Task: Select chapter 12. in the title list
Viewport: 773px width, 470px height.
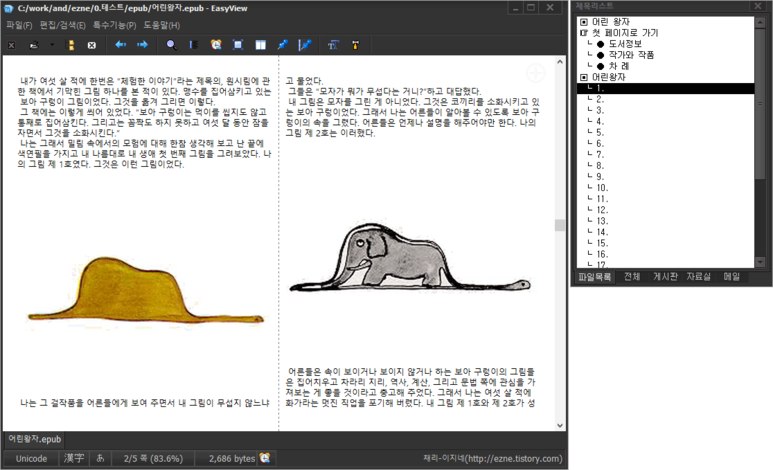Action: point(602,210)
